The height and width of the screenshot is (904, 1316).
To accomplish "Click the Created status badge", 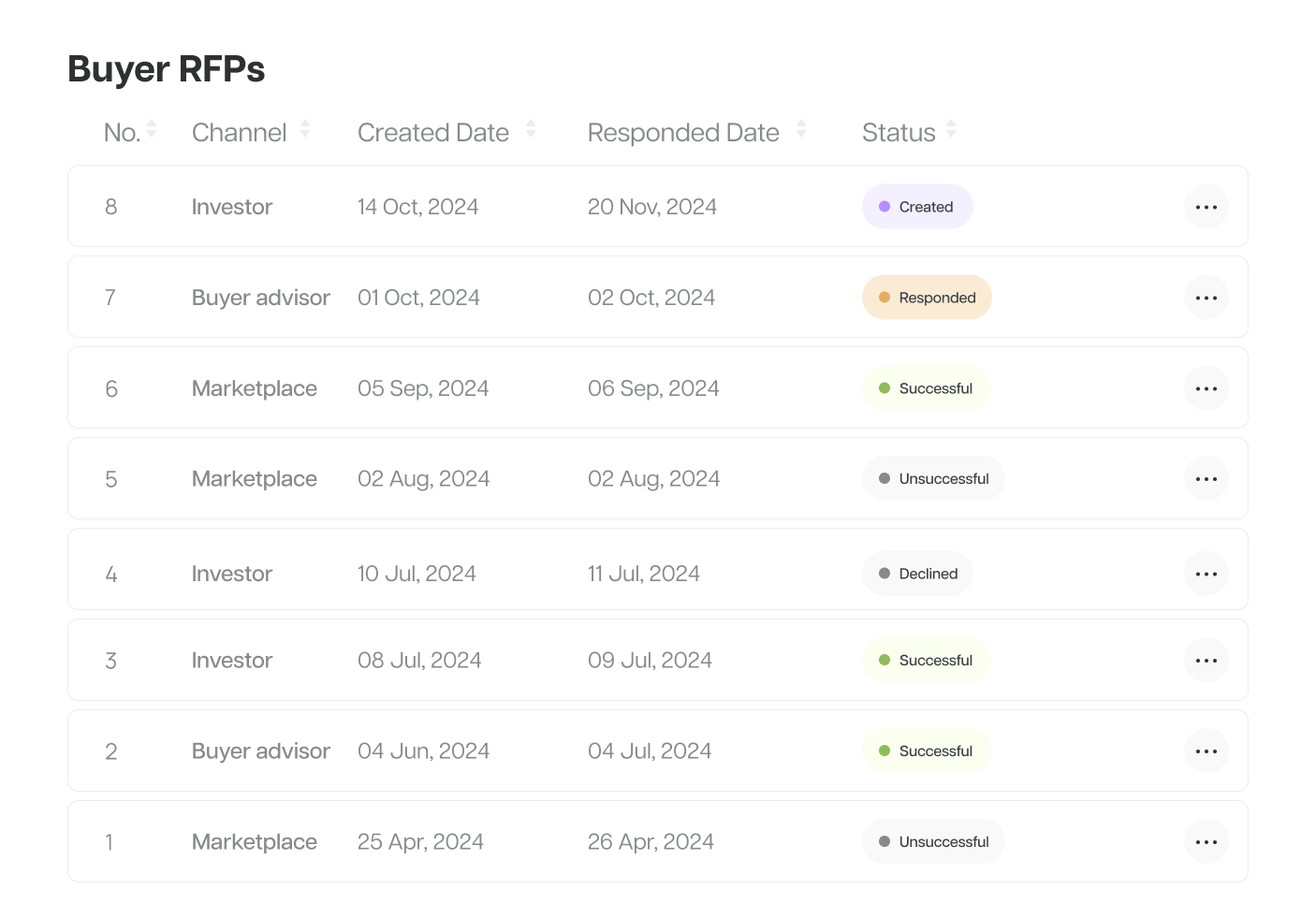I will point(917,207).
